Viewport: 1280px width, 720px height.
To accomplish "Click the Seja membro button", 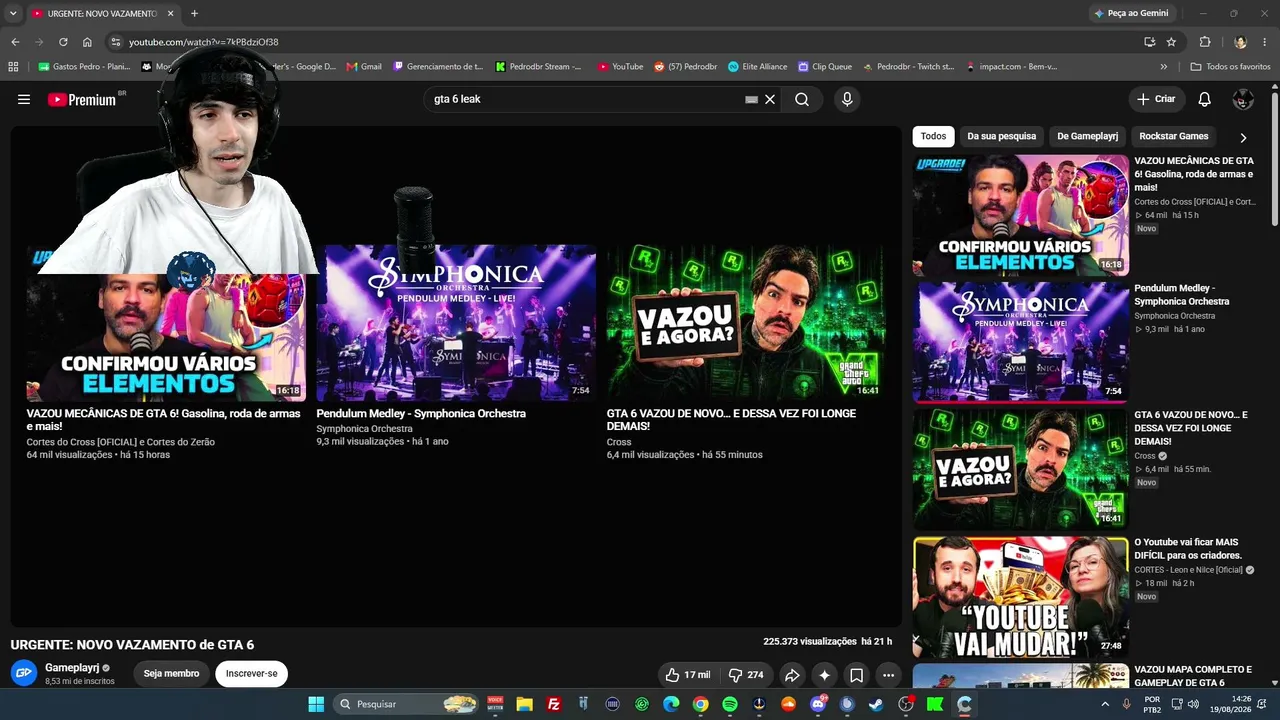I will [x=171, y=674].
